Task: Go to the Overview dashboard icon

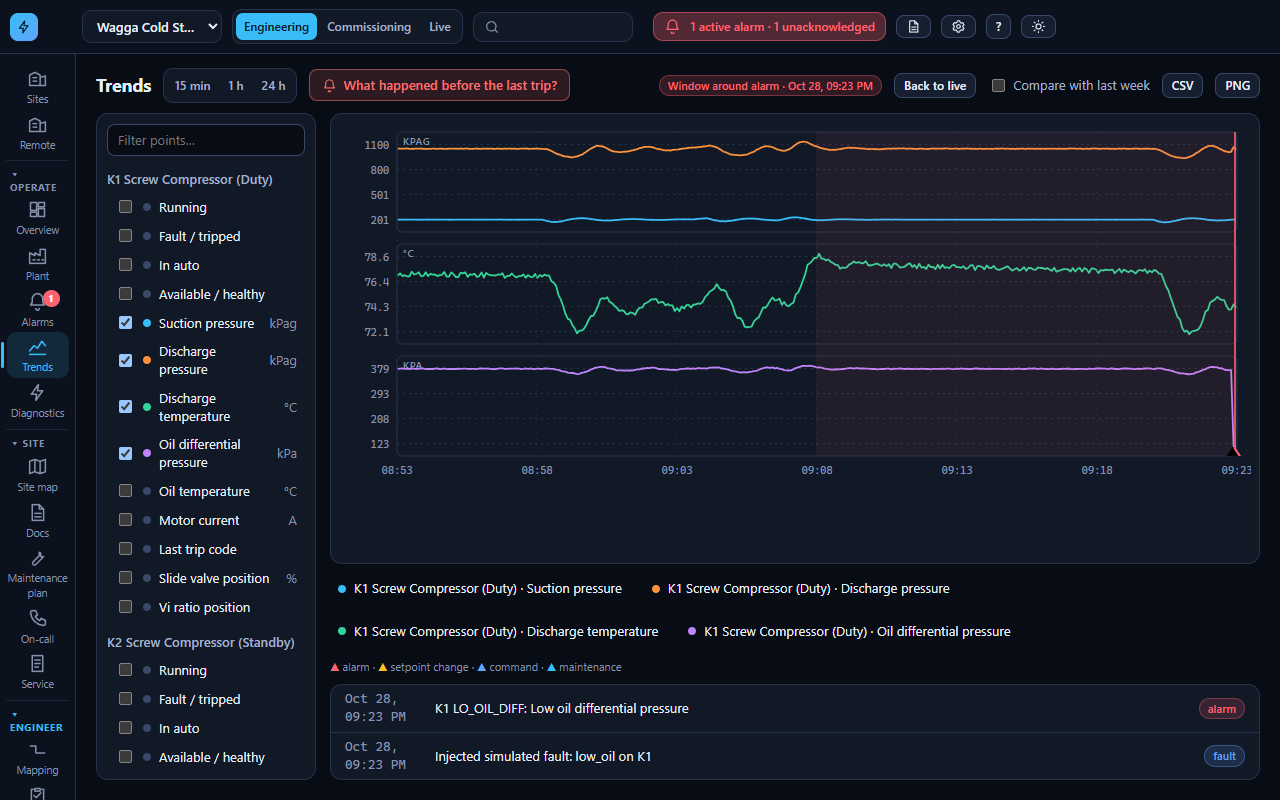Action: [37, 218]
